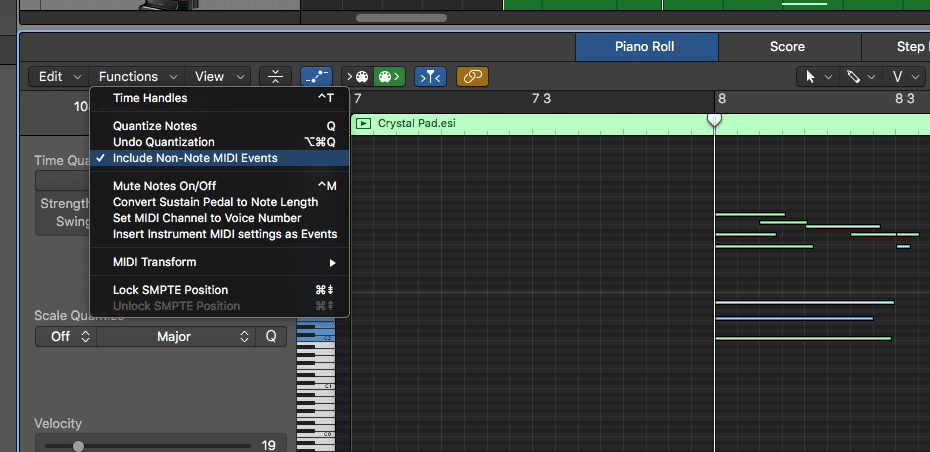Open the Pencil tool menu

pos(860,76)
